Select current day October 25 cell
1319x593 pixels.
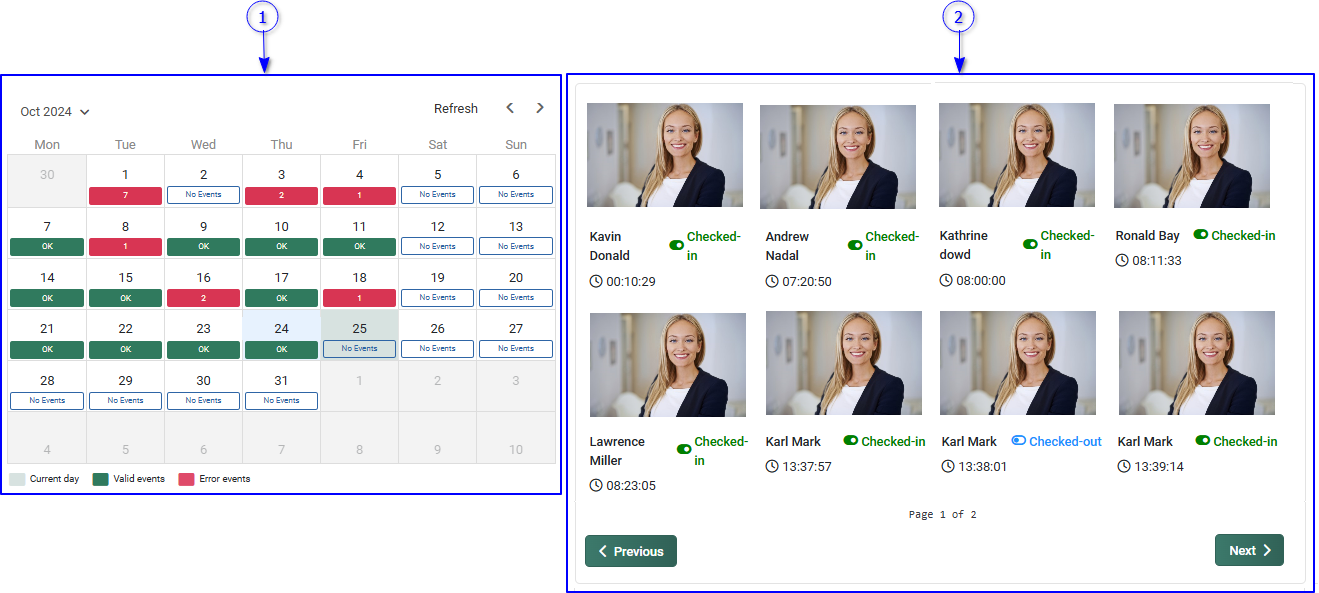(x=359, y=335)
